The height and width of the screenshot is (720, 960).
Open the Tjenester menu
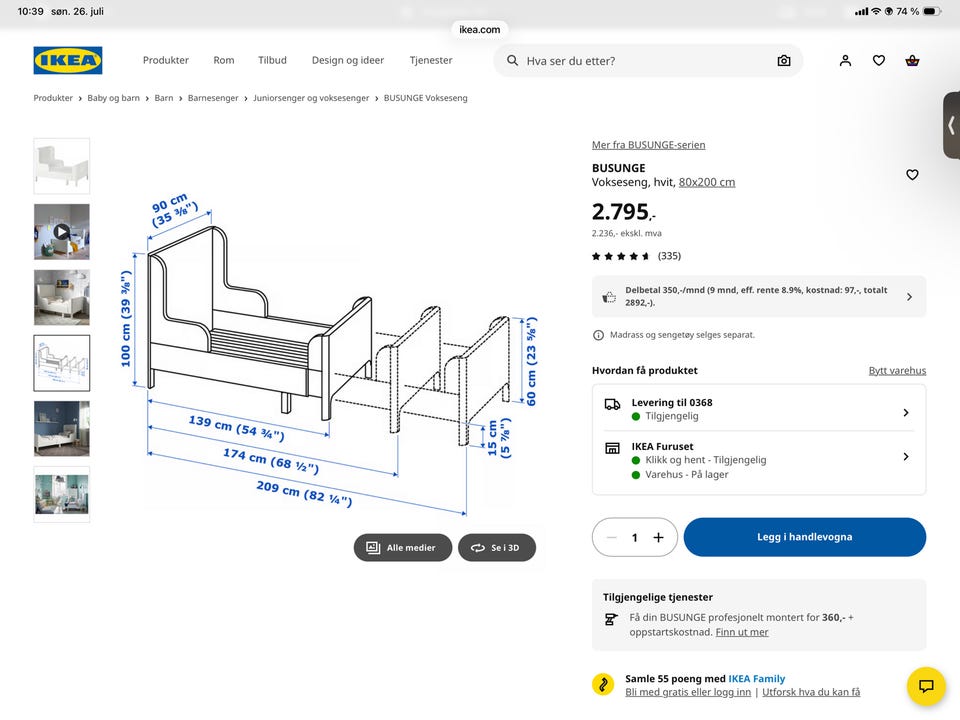[431, 60]
